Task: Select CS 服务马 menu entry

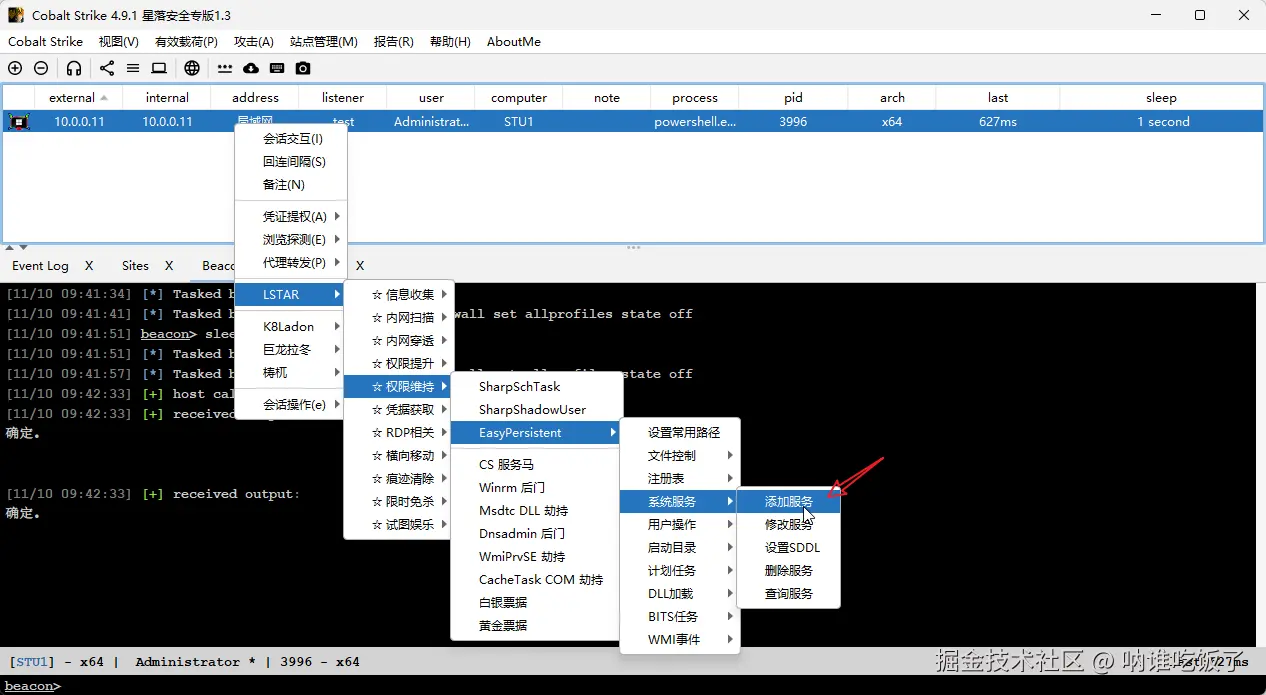Action: point(536,465)
